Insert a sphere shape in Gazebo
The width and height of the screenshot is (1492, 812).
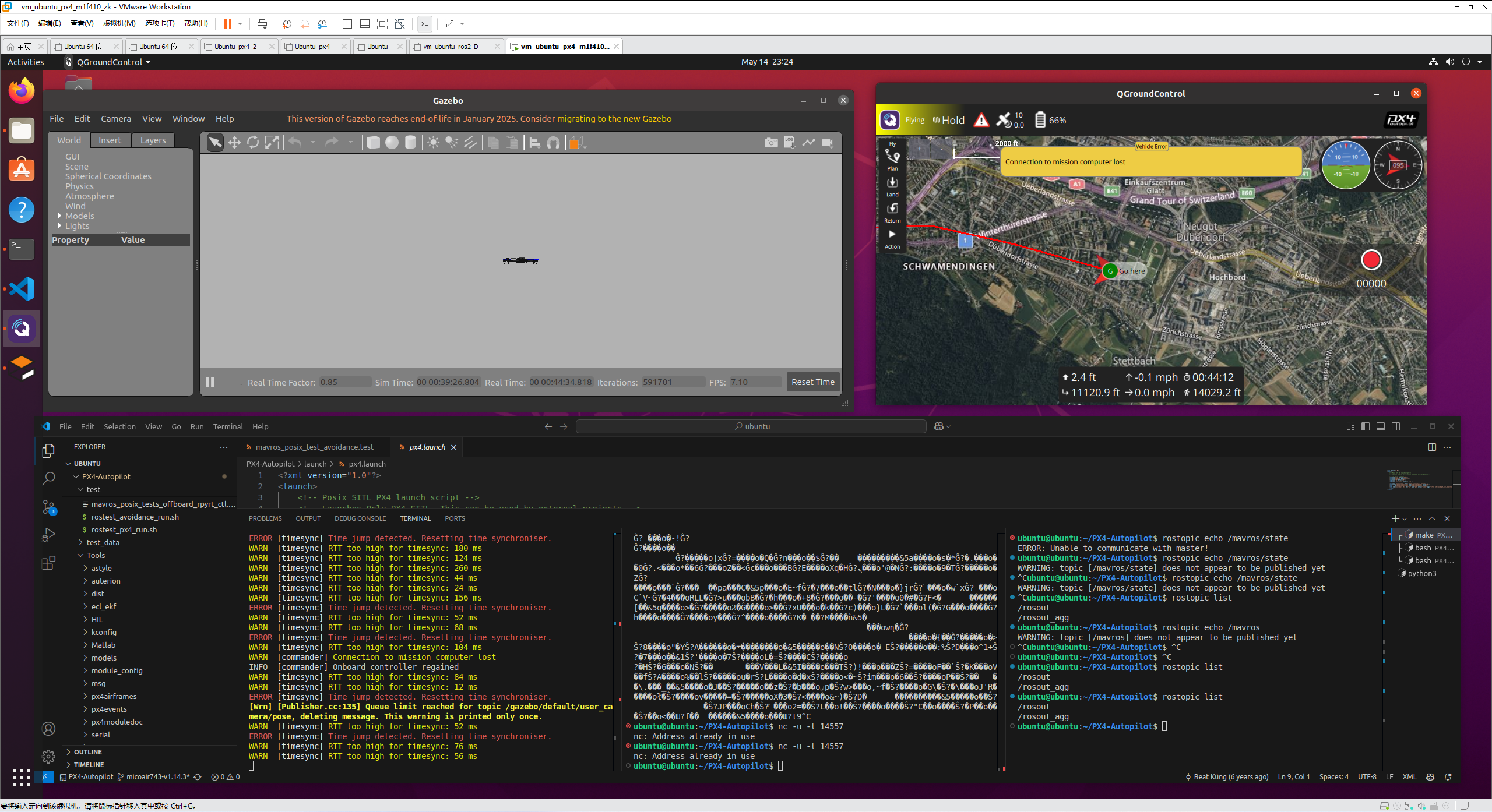click(x=392, y=143)
